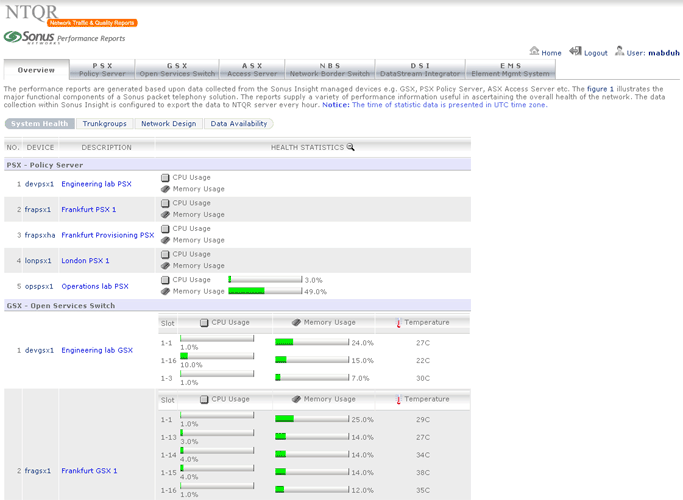Click the CPU Usage icon for devpsx1
Image resolution: width=683 pixels, height=500 pixels.
coord(166,177)
